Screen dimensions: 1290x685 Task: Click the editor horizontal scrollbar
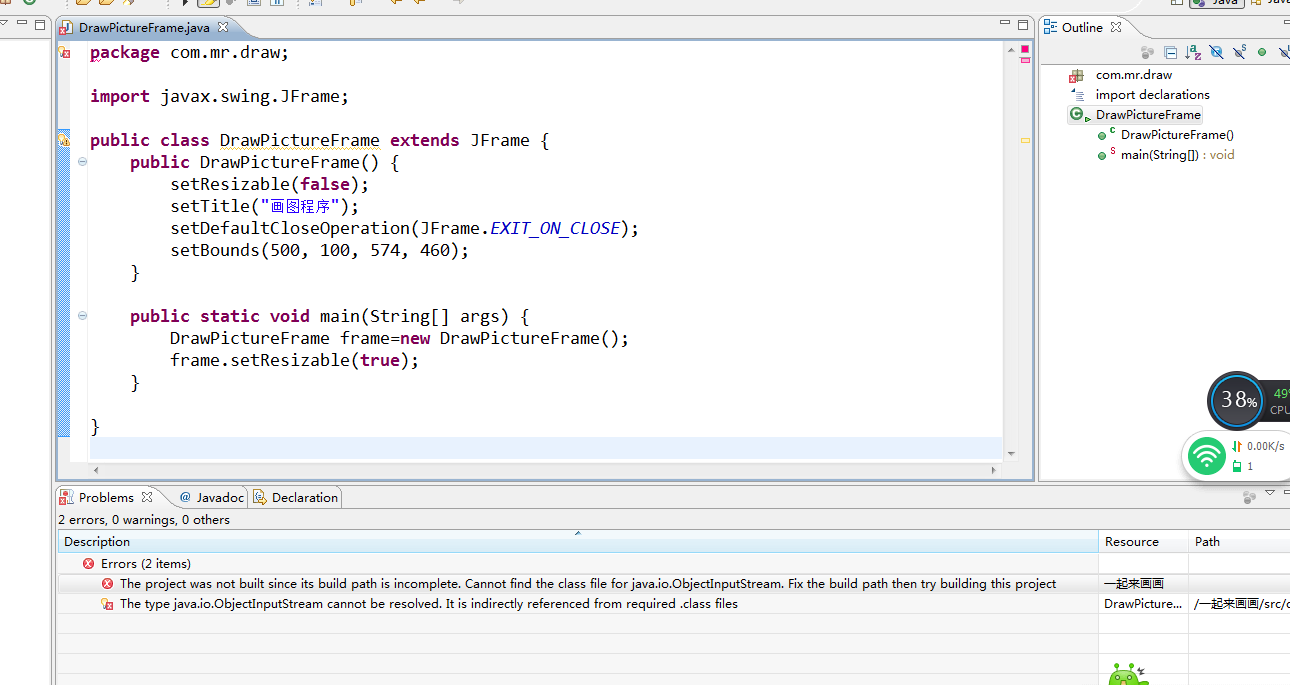544,470
